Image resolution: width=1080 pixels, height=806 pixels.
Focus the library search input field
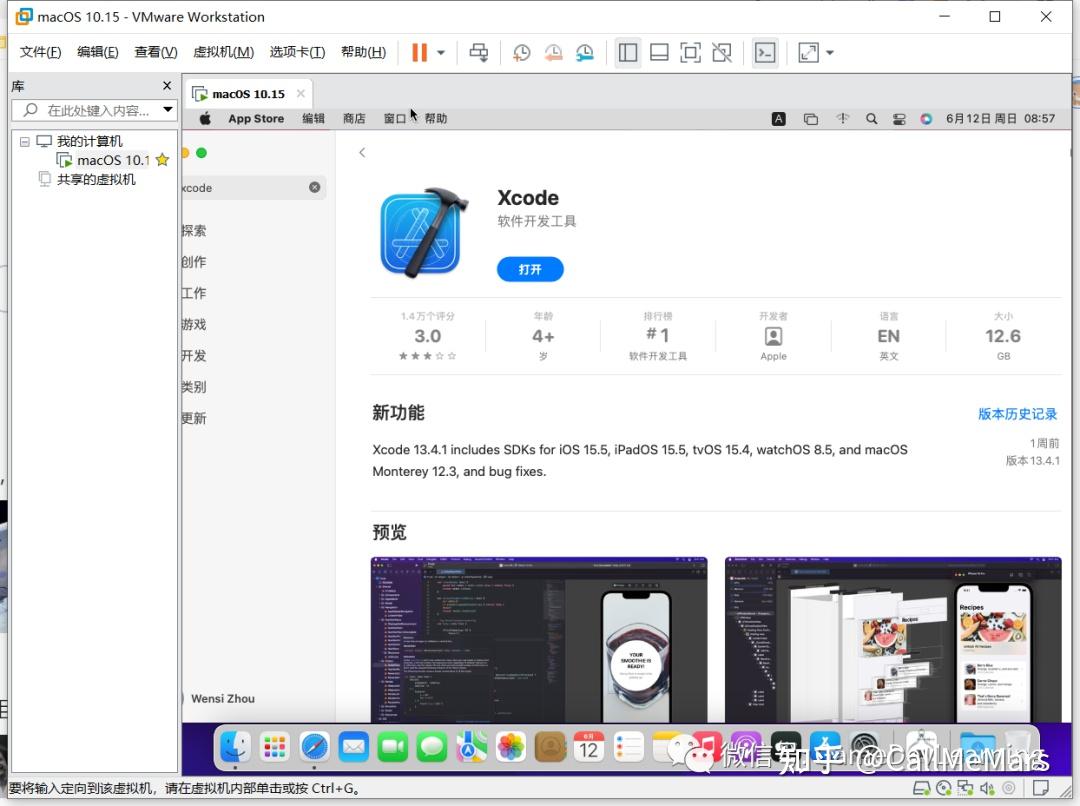93,110
